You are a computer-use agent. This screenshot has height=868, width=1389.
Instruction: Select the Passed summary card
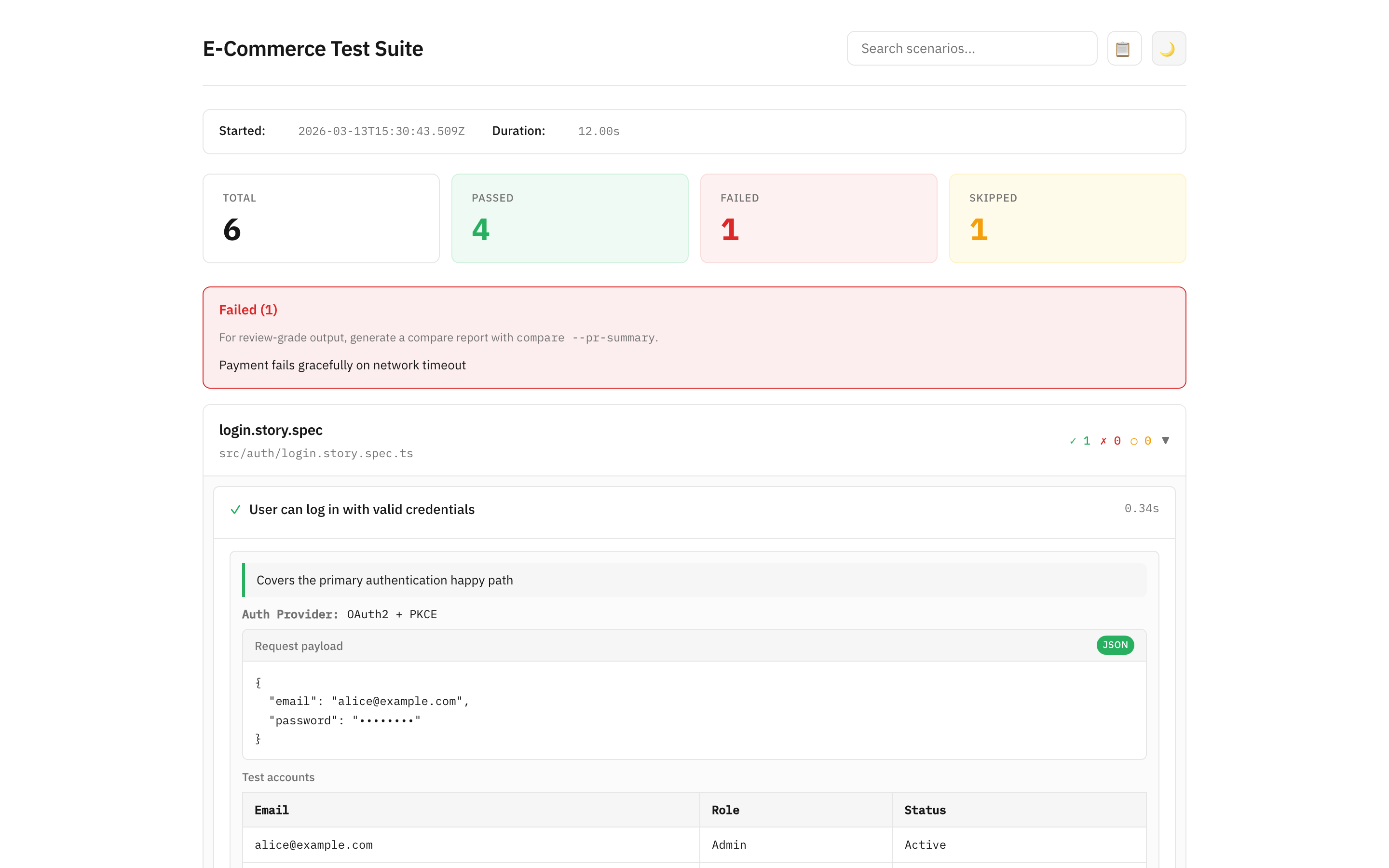570,219
